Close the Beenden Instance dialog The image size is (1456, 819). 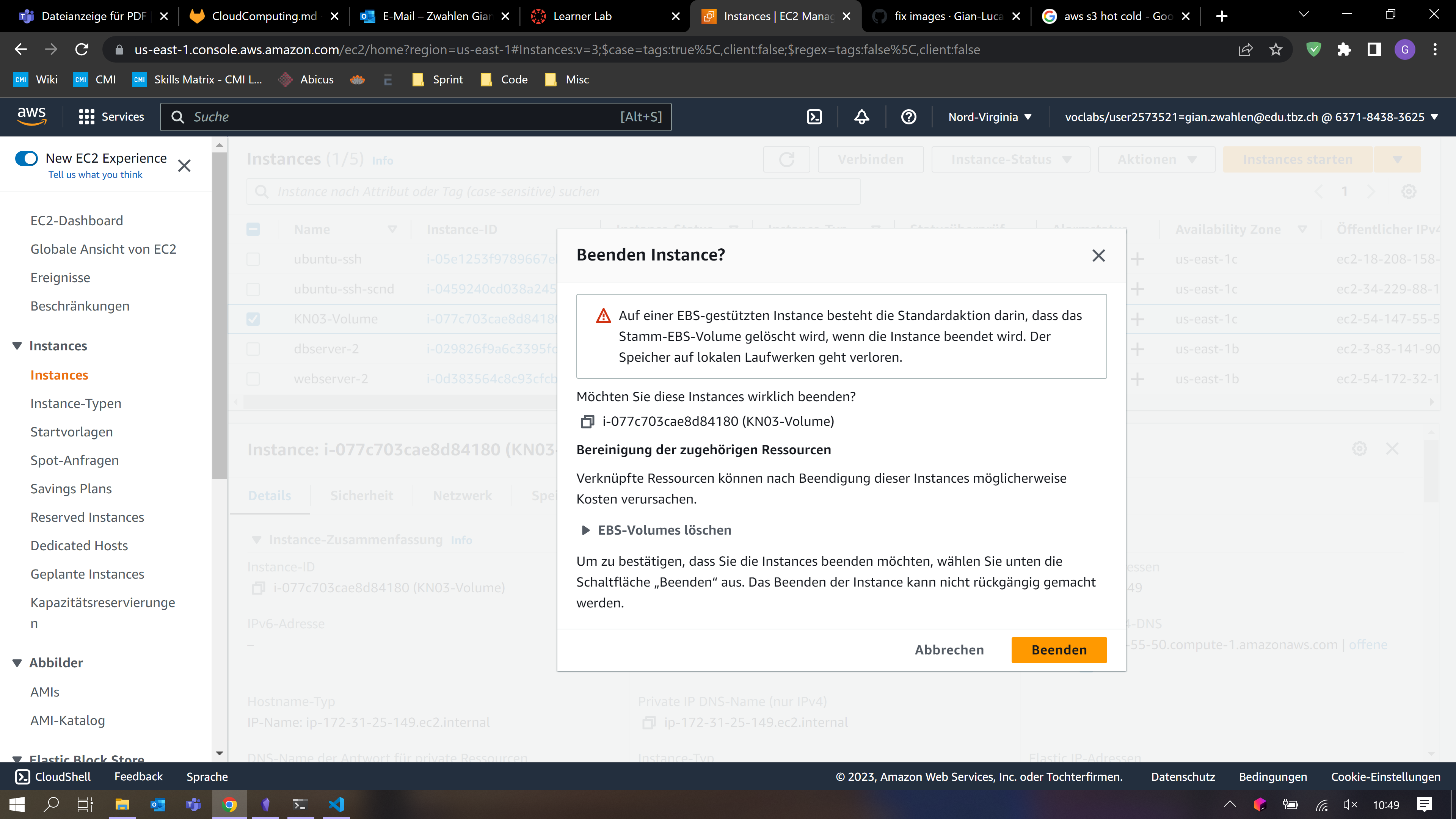1098,256
